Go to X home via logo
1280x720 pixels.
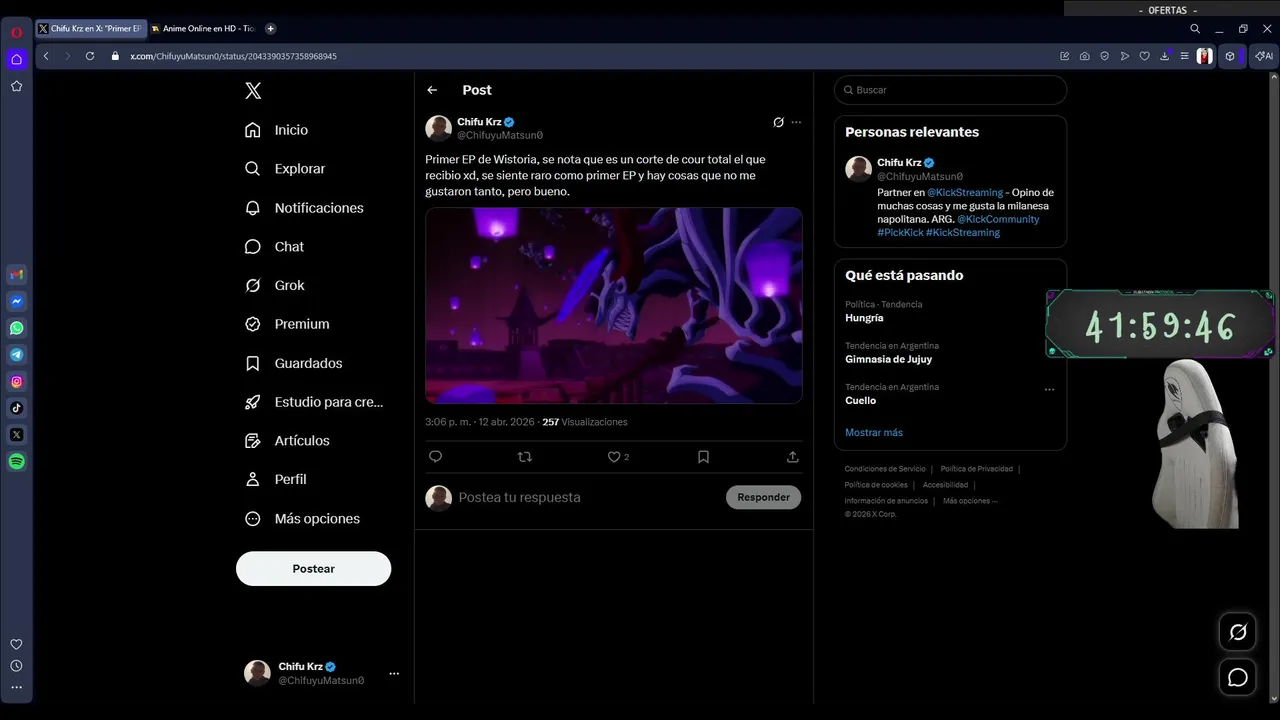253,91
